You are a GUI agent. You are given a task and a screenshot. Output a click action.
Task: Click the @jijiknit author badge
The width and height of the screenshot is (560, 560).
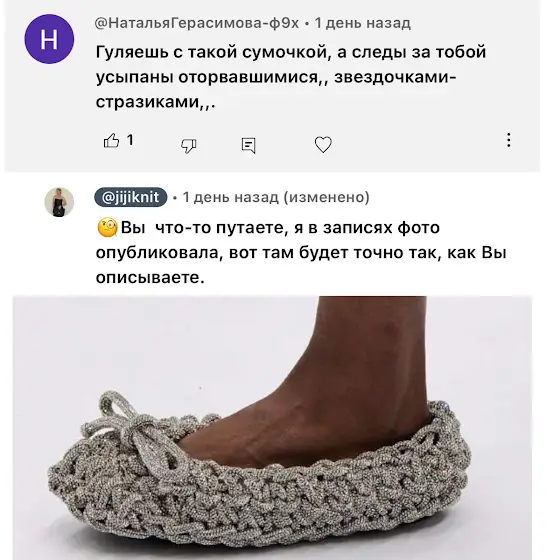pyautogui.click(x=131, y=197)
